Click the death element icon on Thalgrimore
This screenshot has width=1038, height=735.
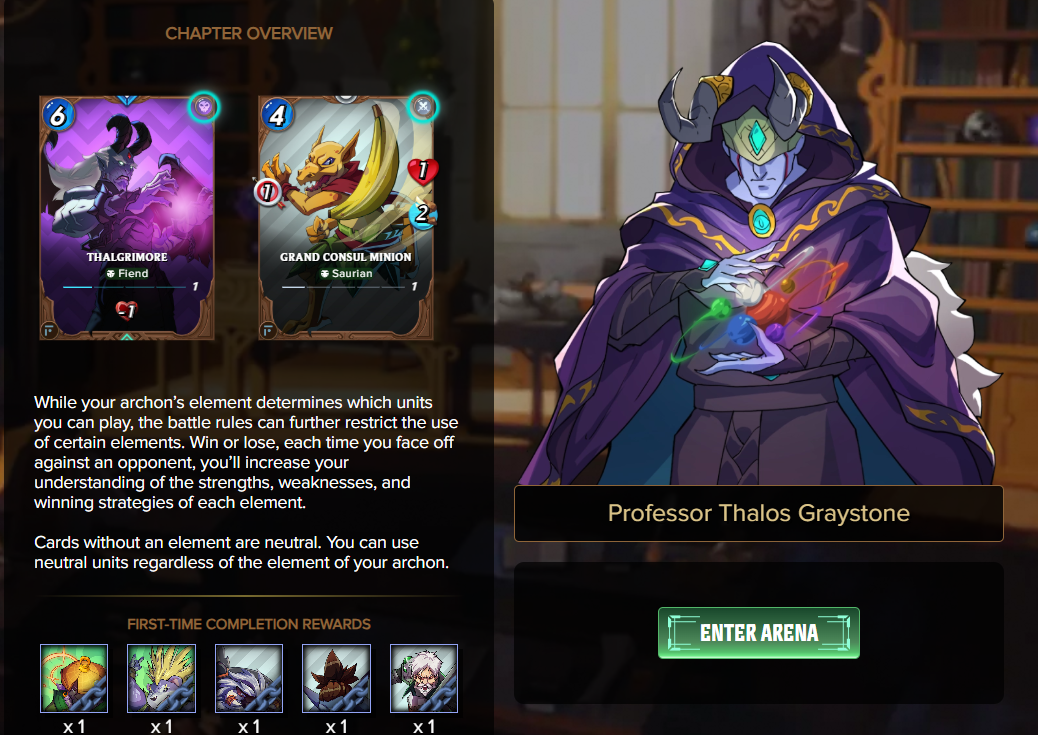pyautogui.click(x=203, y=107)
